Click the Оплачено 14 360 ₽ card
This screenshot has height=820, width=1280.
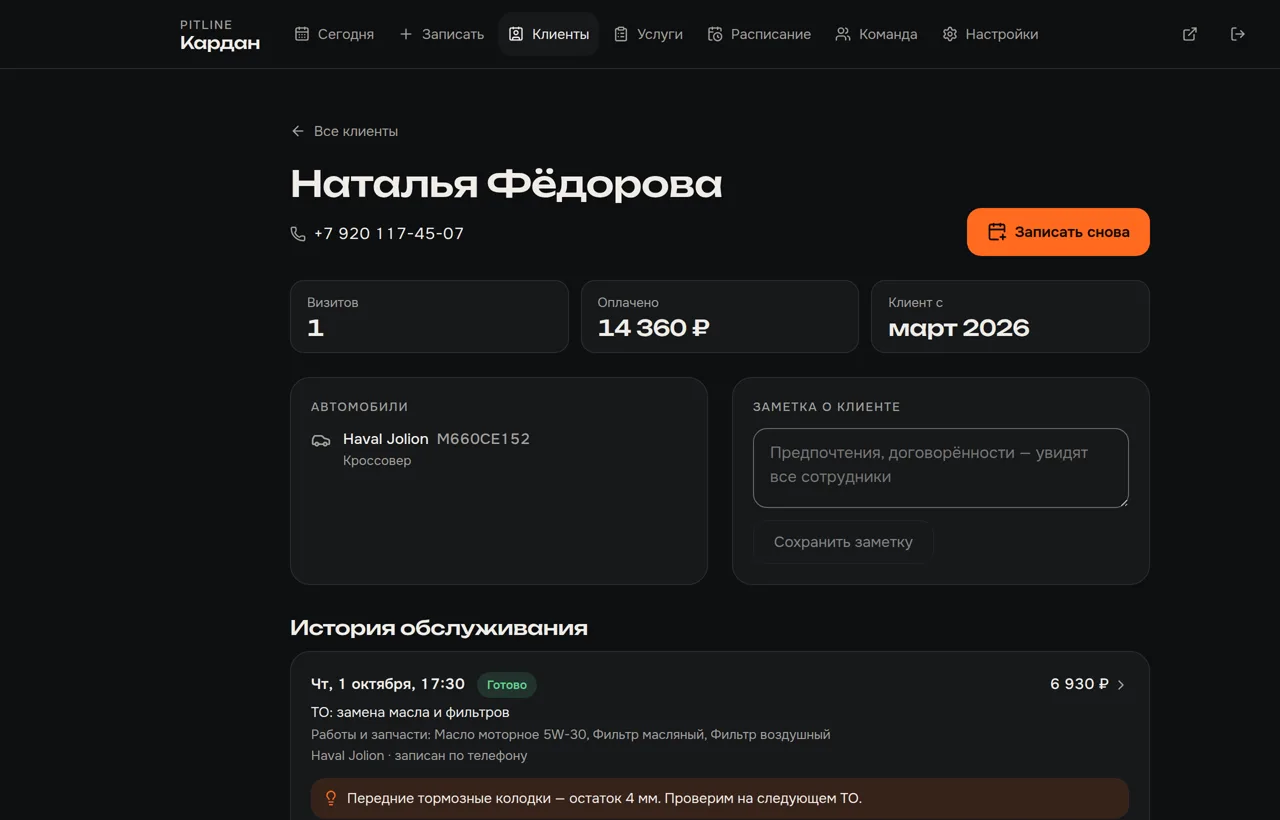[x=720, y=316]
